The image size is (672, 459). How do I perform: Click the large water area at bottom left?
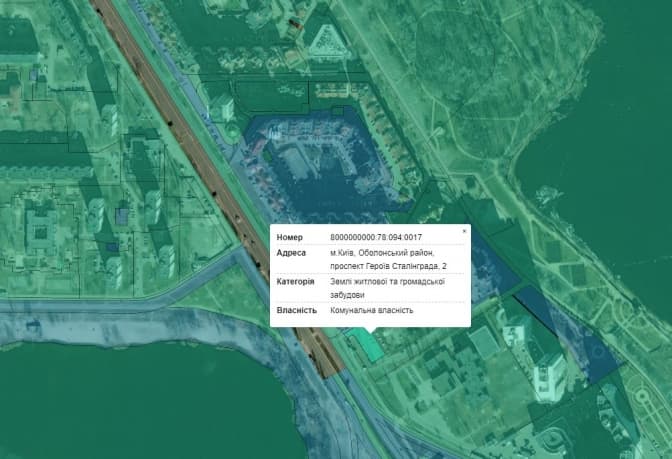pyautogui.click(x=130, y=400)
